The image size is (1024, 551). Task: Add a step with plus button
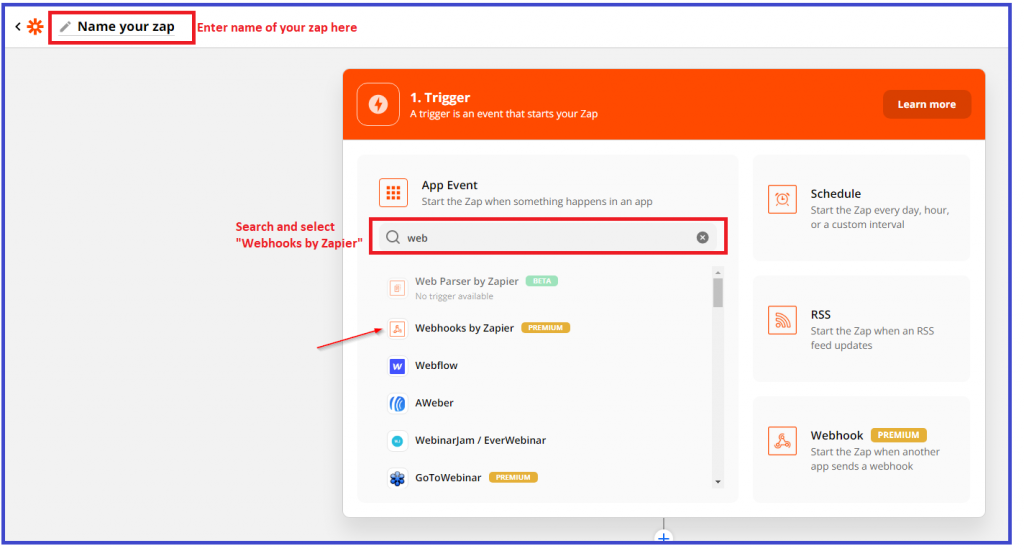click(x=664, y=538)
